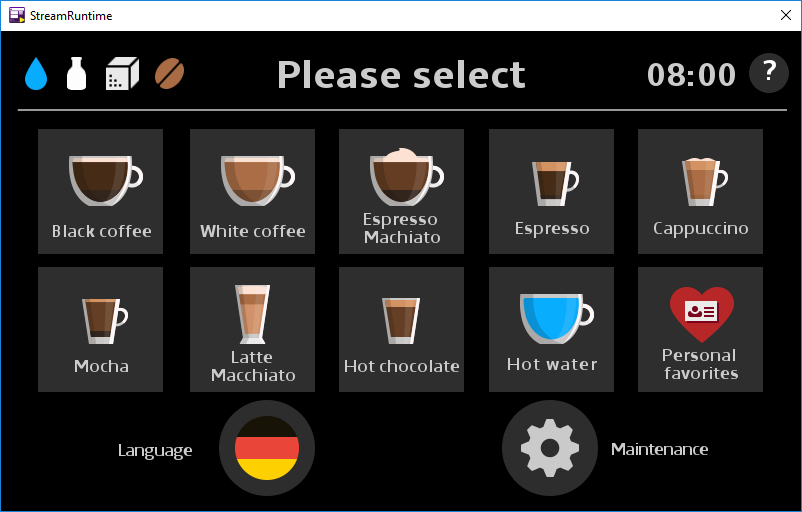This screenshot has height=512, width=802.
Task: Select the Espresso drink
Action: (551, 191)
